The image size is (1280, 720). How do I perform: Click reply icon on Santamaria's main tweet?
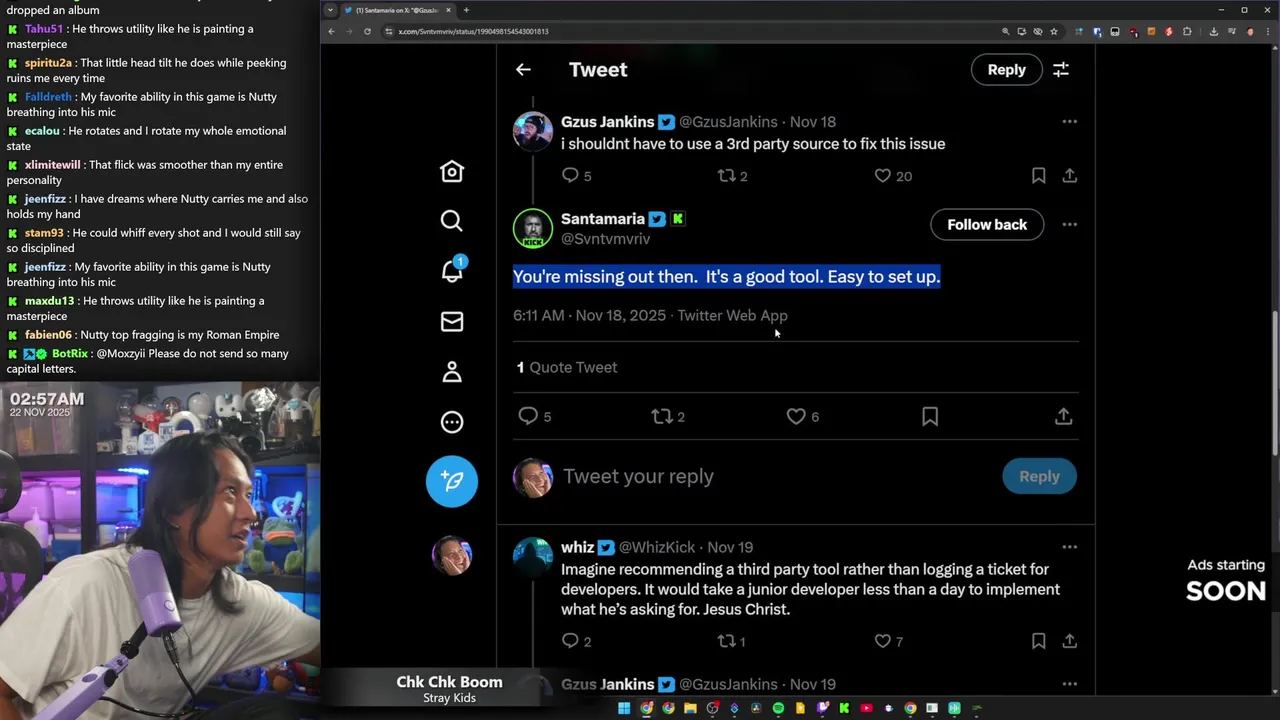click(528, 416)
